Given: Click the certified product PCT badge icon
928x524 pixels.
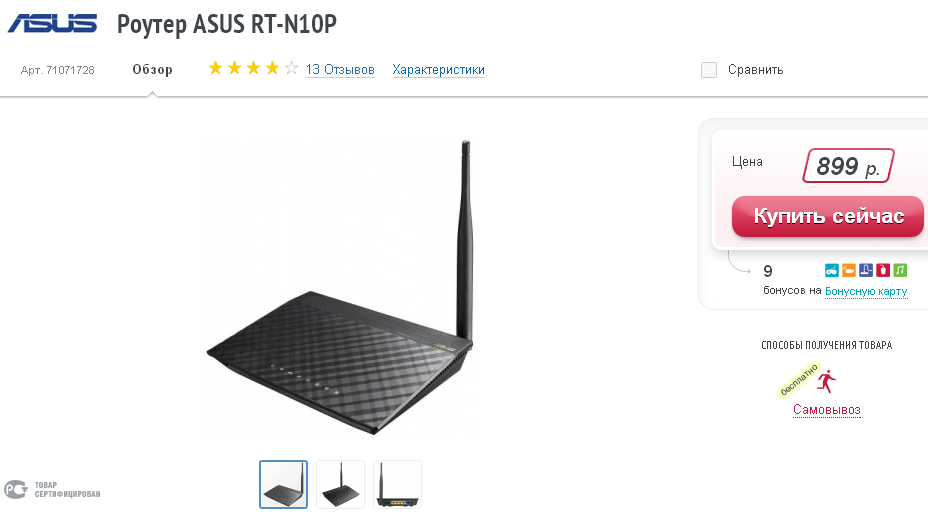Looking at the screenshot, I should pos(16,490).
